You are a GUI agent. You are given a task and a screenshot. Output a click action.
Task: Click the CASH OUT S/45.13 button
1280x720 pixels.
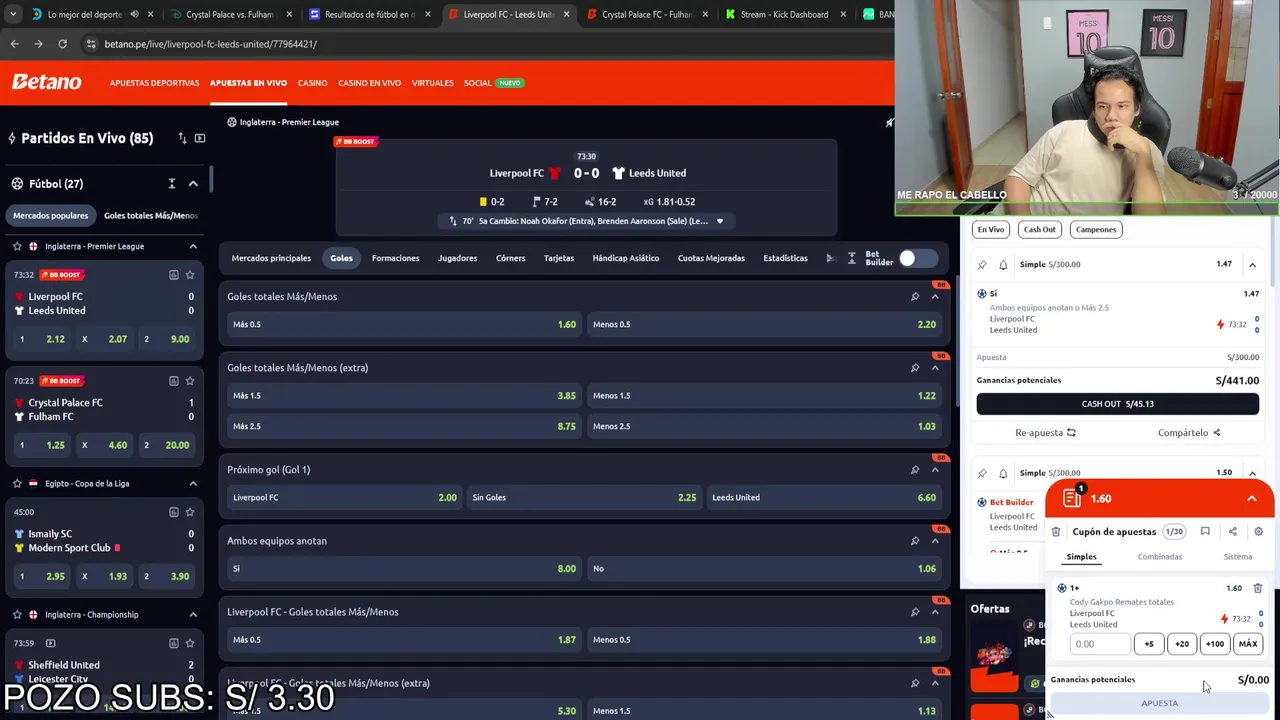[1117, 404]
